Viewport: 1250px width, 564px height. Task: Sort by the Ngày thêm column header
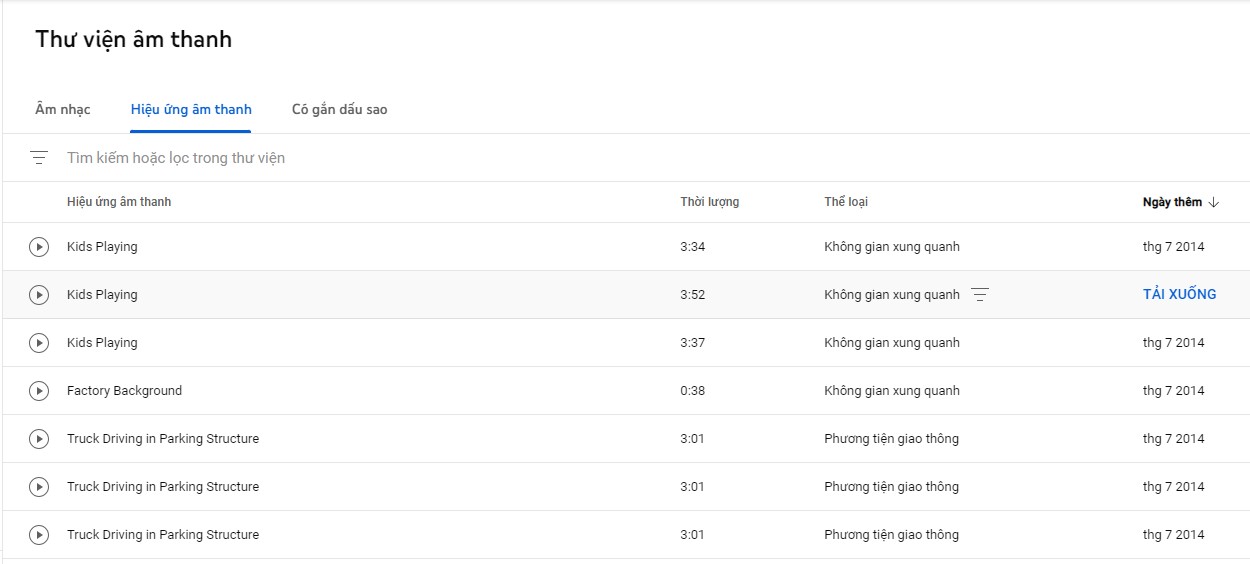tap(1172, 202)
